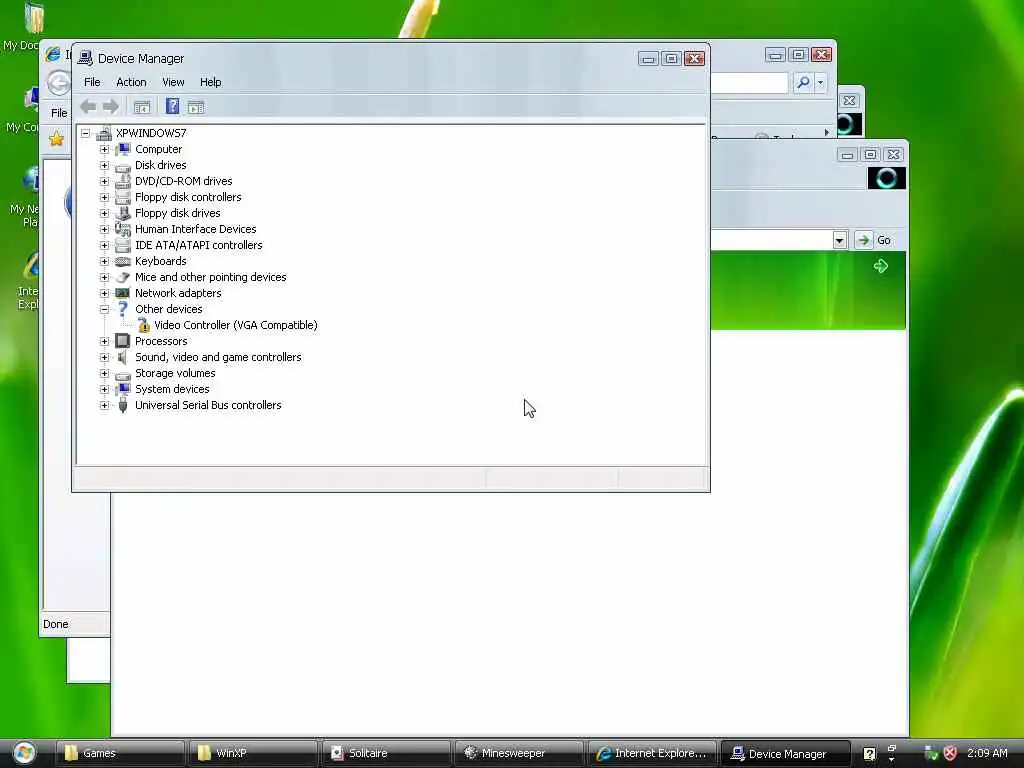Click the USB plug icon for USB controllers
Screen dimensions: 1024x768
click(123, 406)
